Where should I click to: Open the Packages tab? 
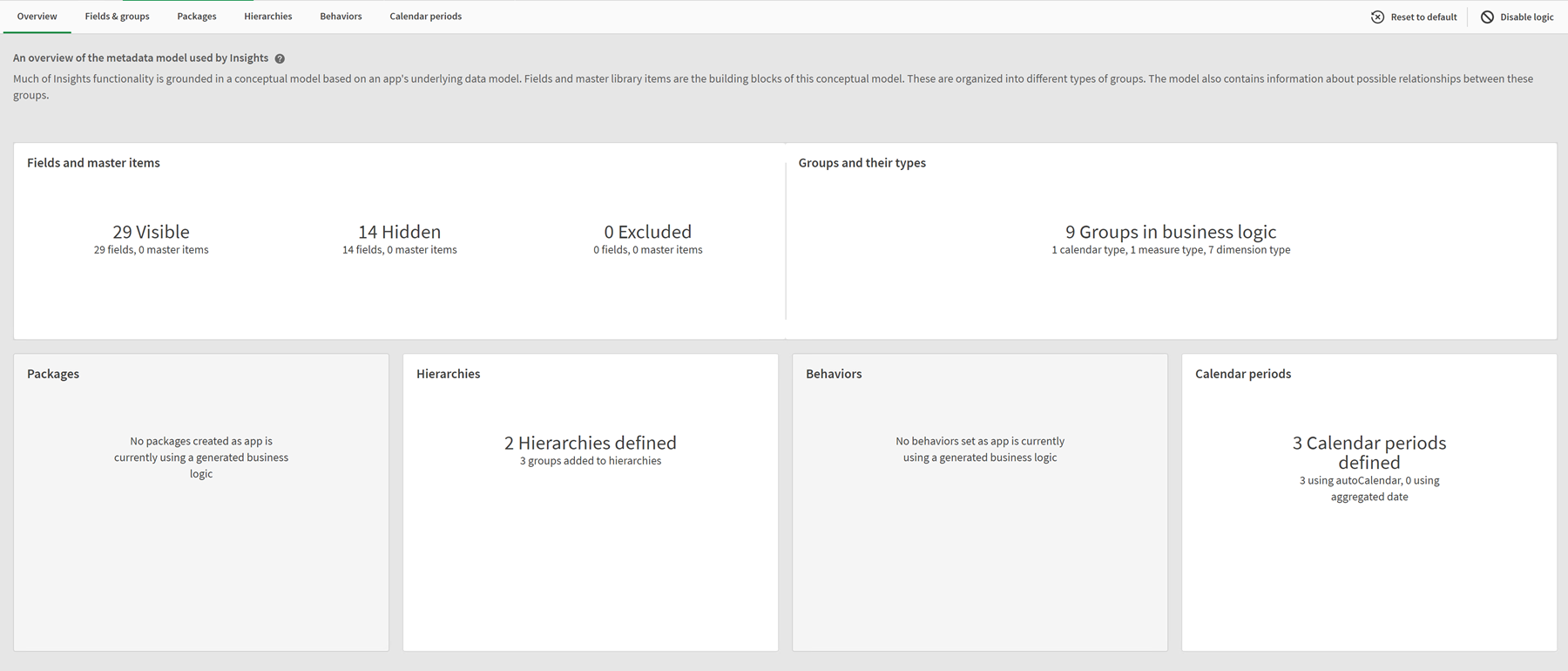click(x=197, y=17)
